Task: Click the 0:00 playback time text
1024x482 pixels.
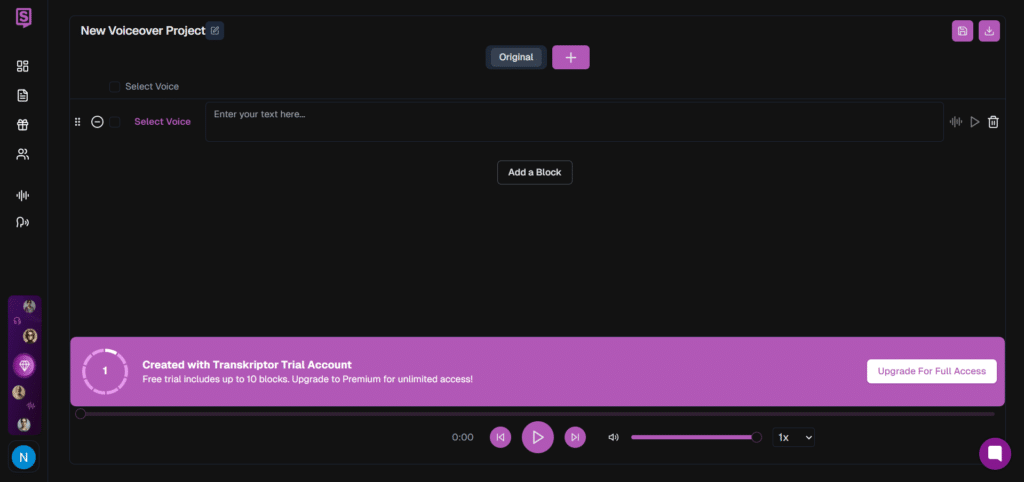Action: [x=462, y=438]
